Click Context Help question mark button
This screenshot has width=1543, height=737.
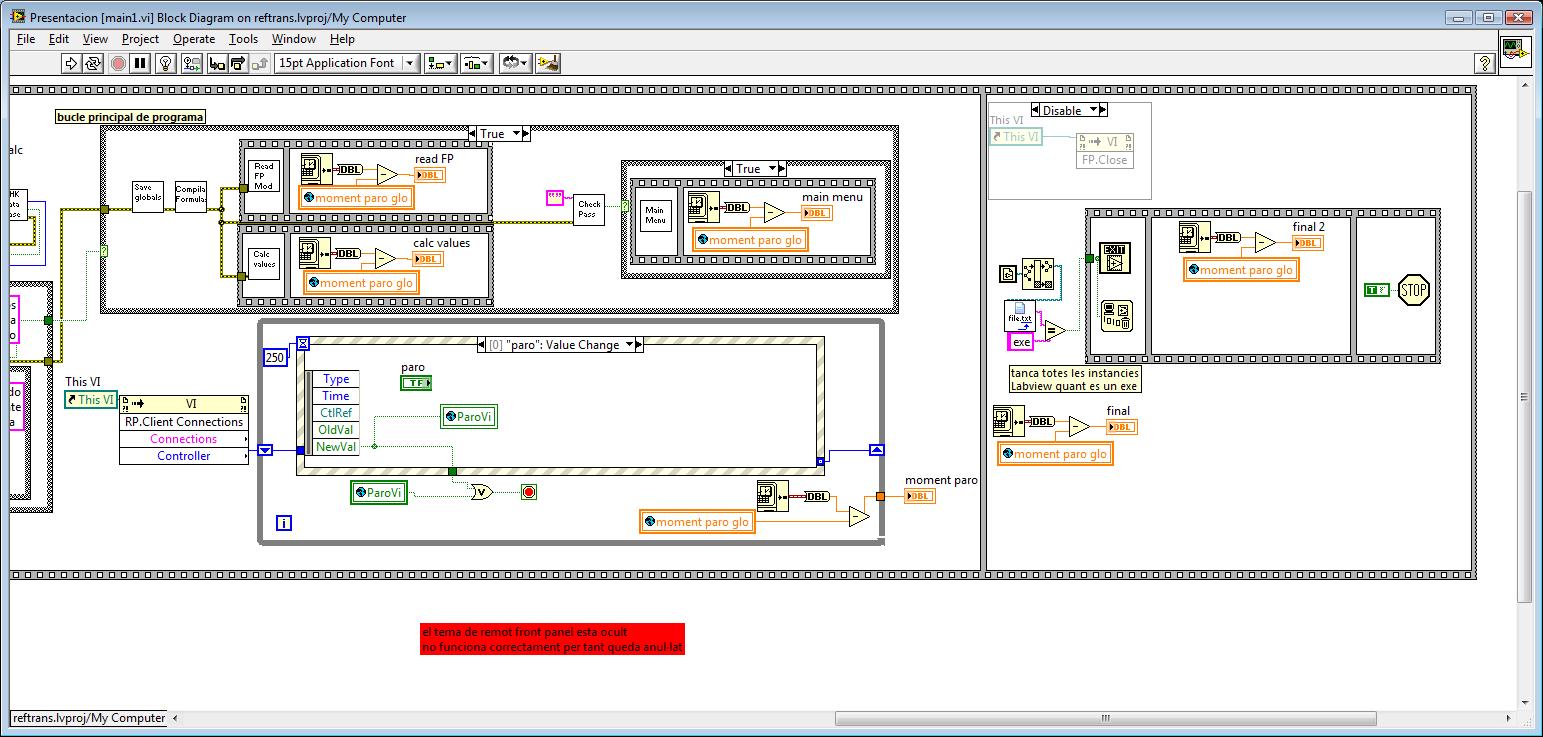click(1485, 63)
